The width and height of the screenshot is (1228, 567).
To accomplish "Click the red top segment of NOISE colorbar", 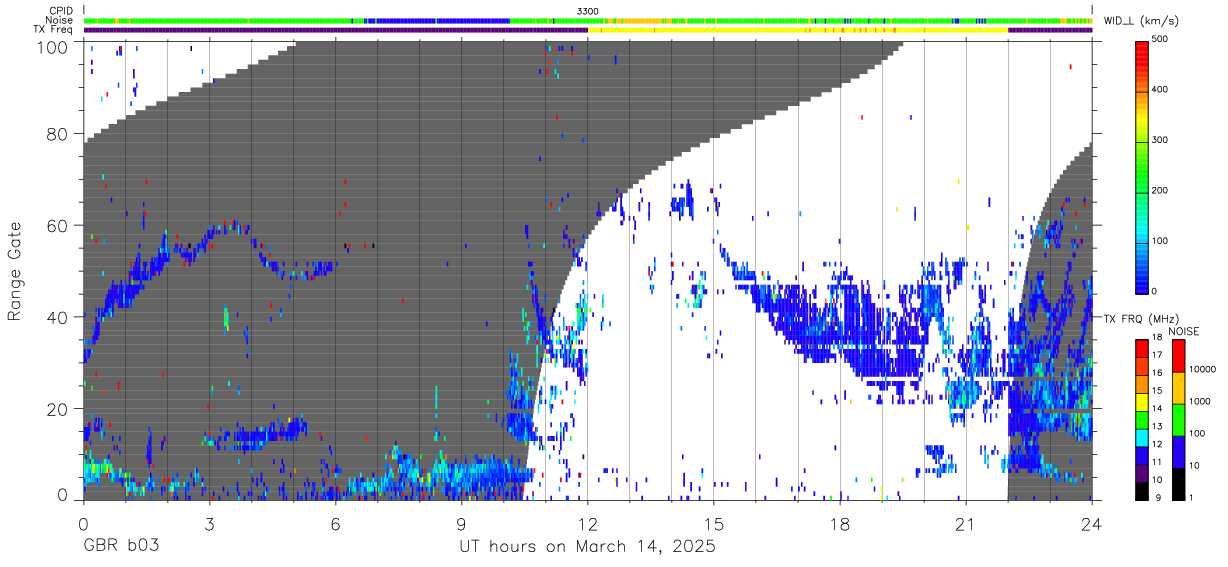I will coord(1177,356).
